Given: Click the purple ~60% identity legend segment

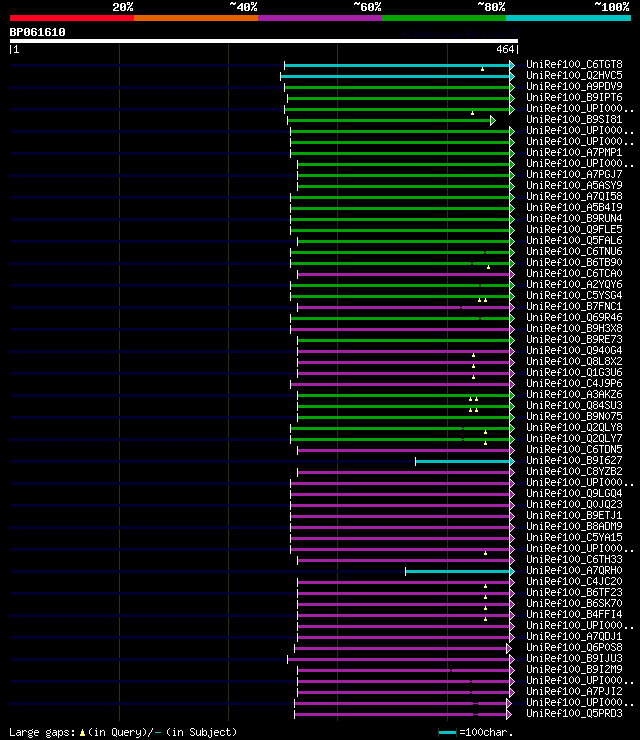Looking at the screenshot, I should point(320,18).
